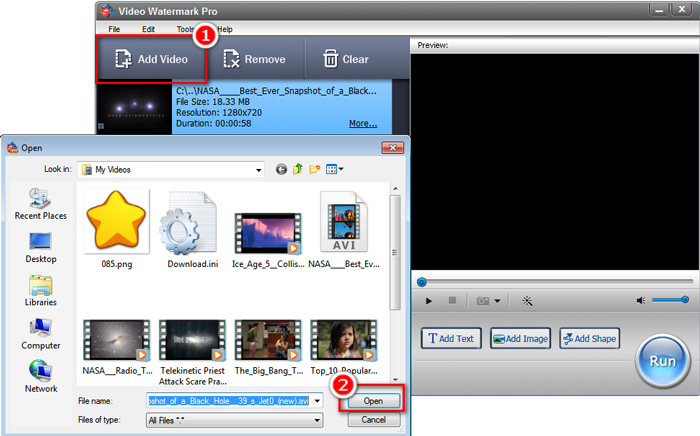
Task: Click the Clear list button
Action: pyautogui.click(x=346, y=59)
